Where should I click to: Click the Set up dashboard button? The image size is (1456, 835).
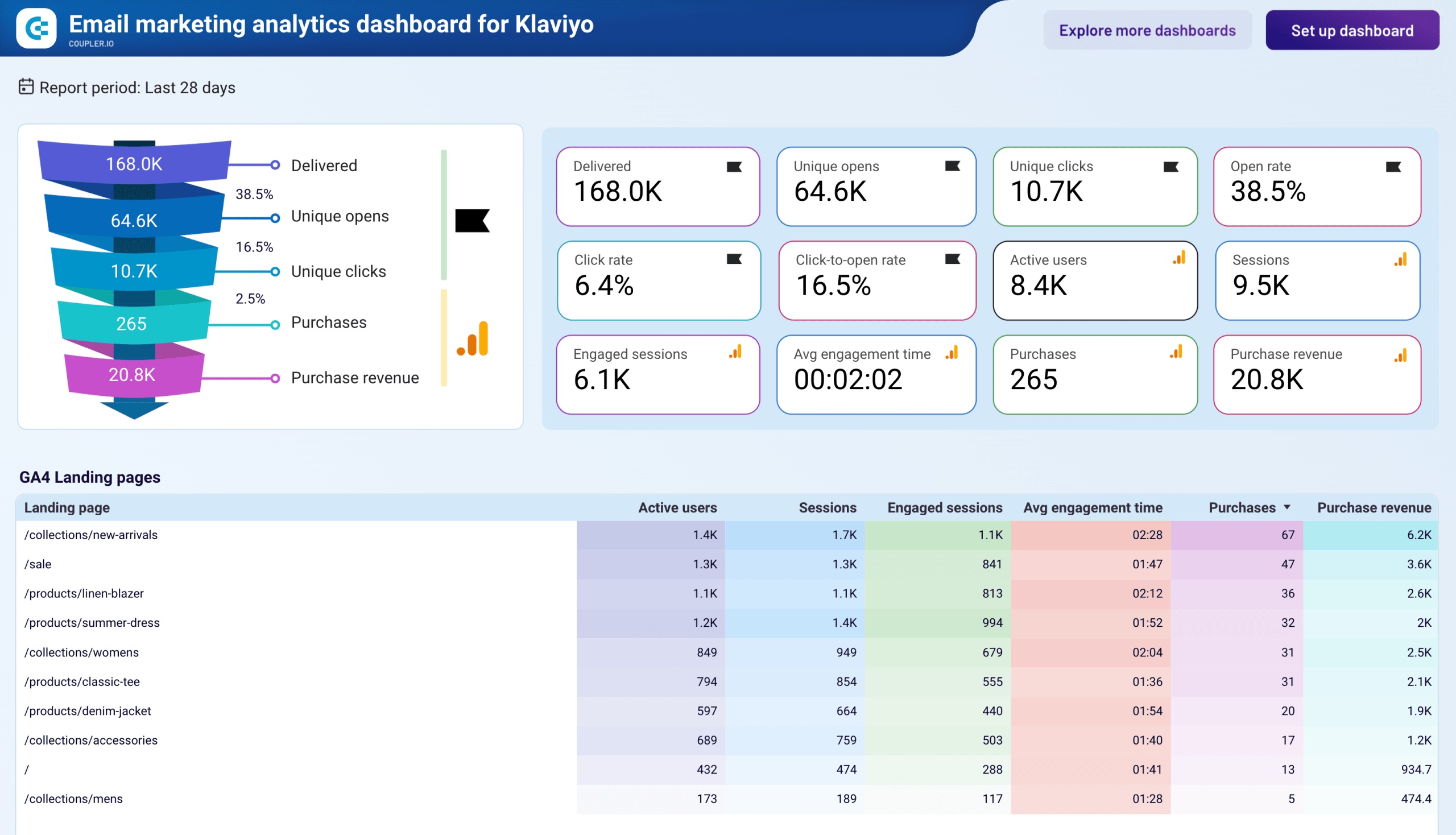[x=1351, y=30]
